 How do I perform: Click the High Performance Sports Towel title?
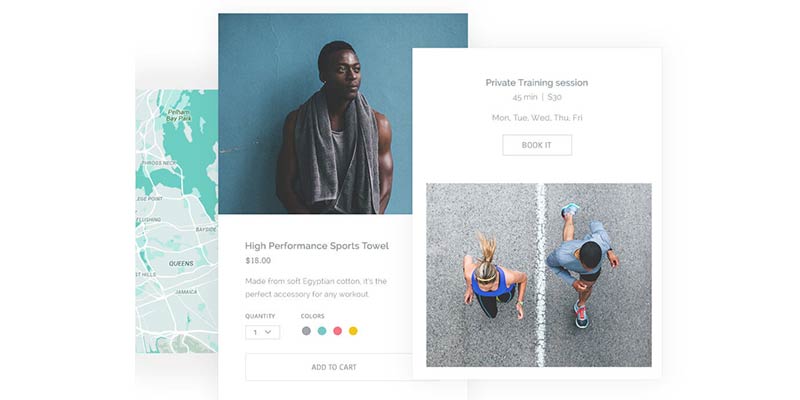point(317,246)
